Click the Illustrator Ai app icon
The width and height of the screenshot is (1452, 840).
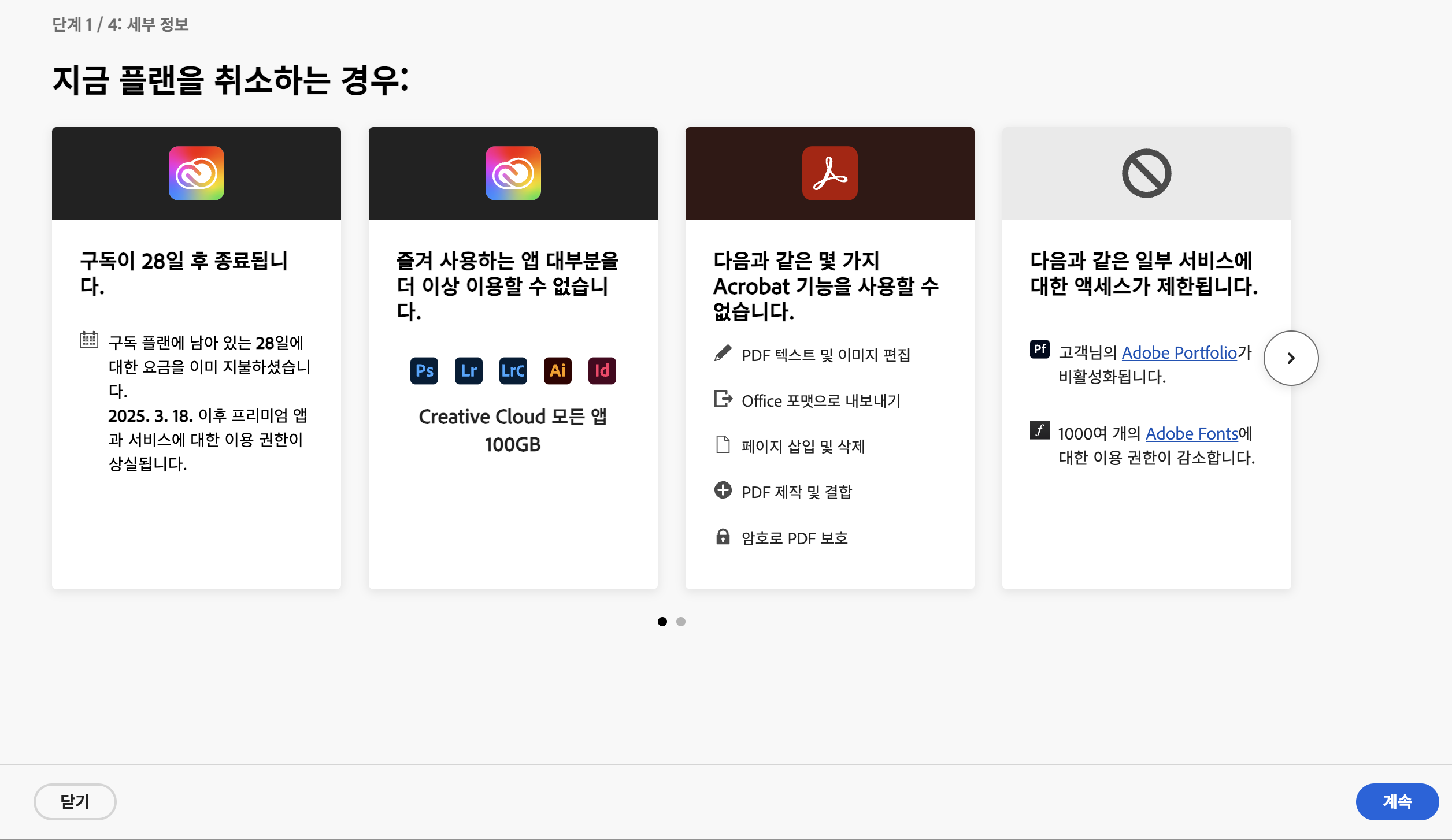[x=558, y=370]
